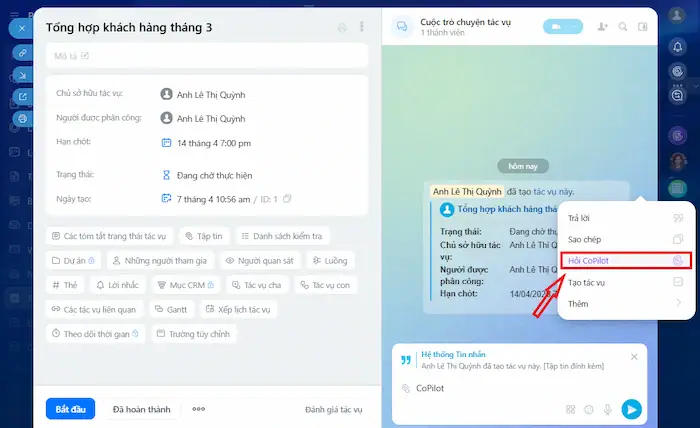Search within the task chat

(623, 27)
